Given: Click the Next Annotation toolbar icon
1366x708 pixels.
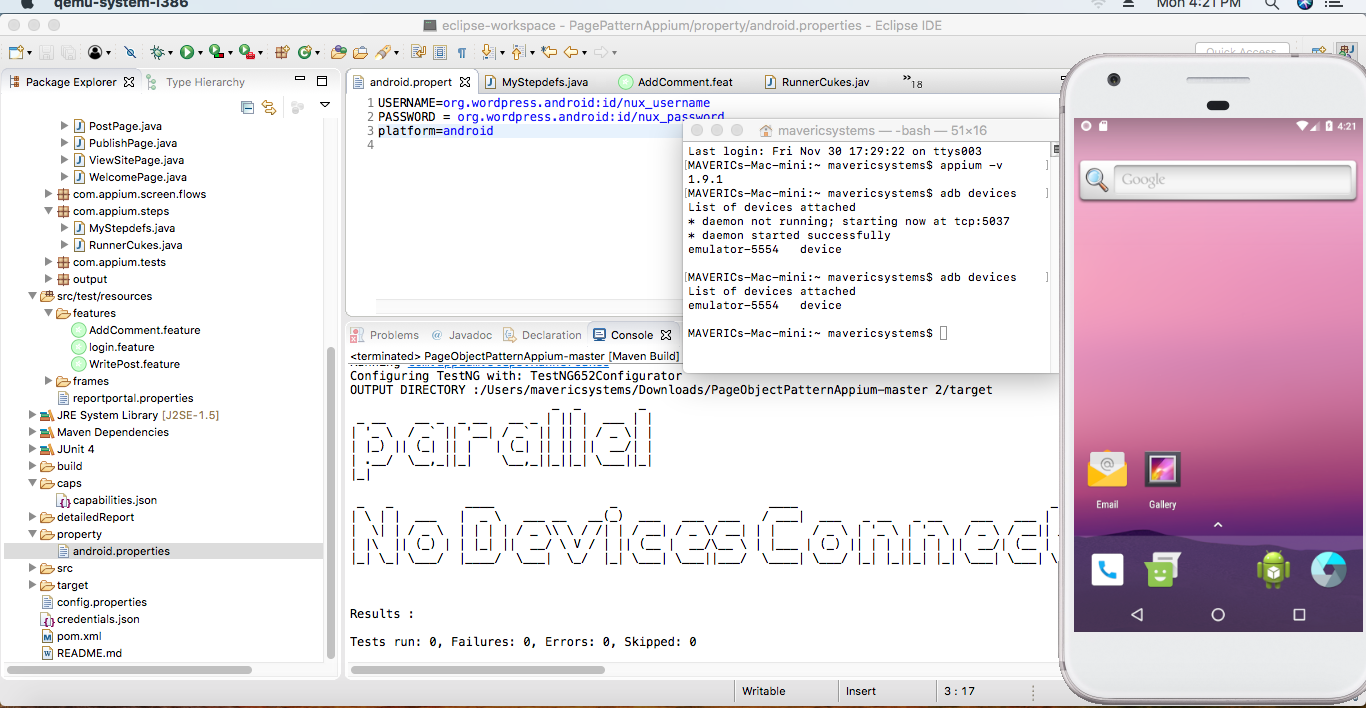Looking at the screenshot, I should [x=487, y=52].
